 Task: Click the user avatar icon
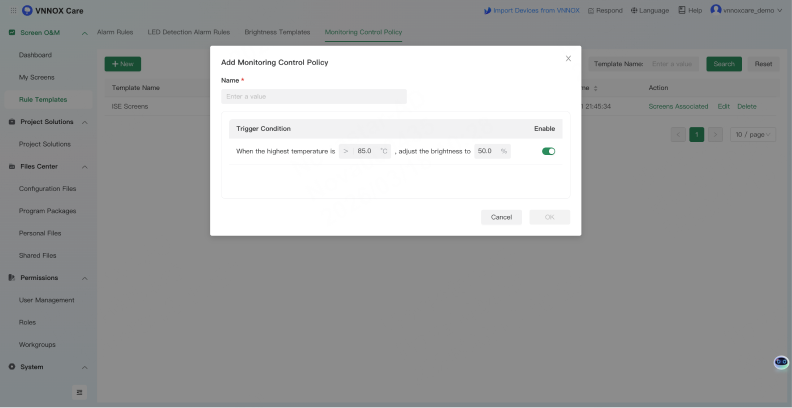716,10
